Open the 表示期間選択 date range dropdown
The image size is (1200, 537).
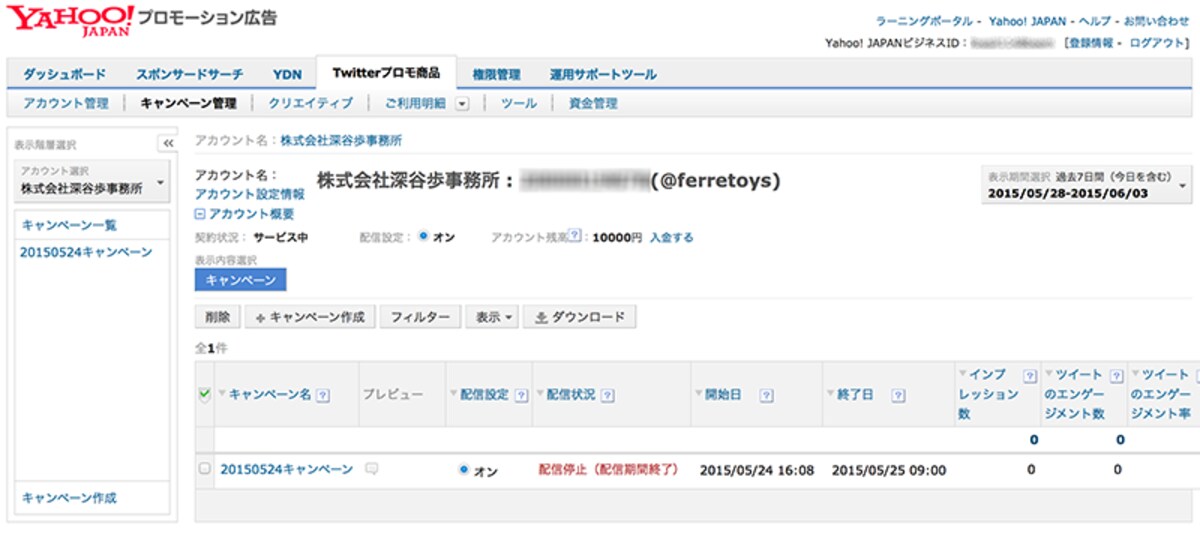pos(1086,184)
